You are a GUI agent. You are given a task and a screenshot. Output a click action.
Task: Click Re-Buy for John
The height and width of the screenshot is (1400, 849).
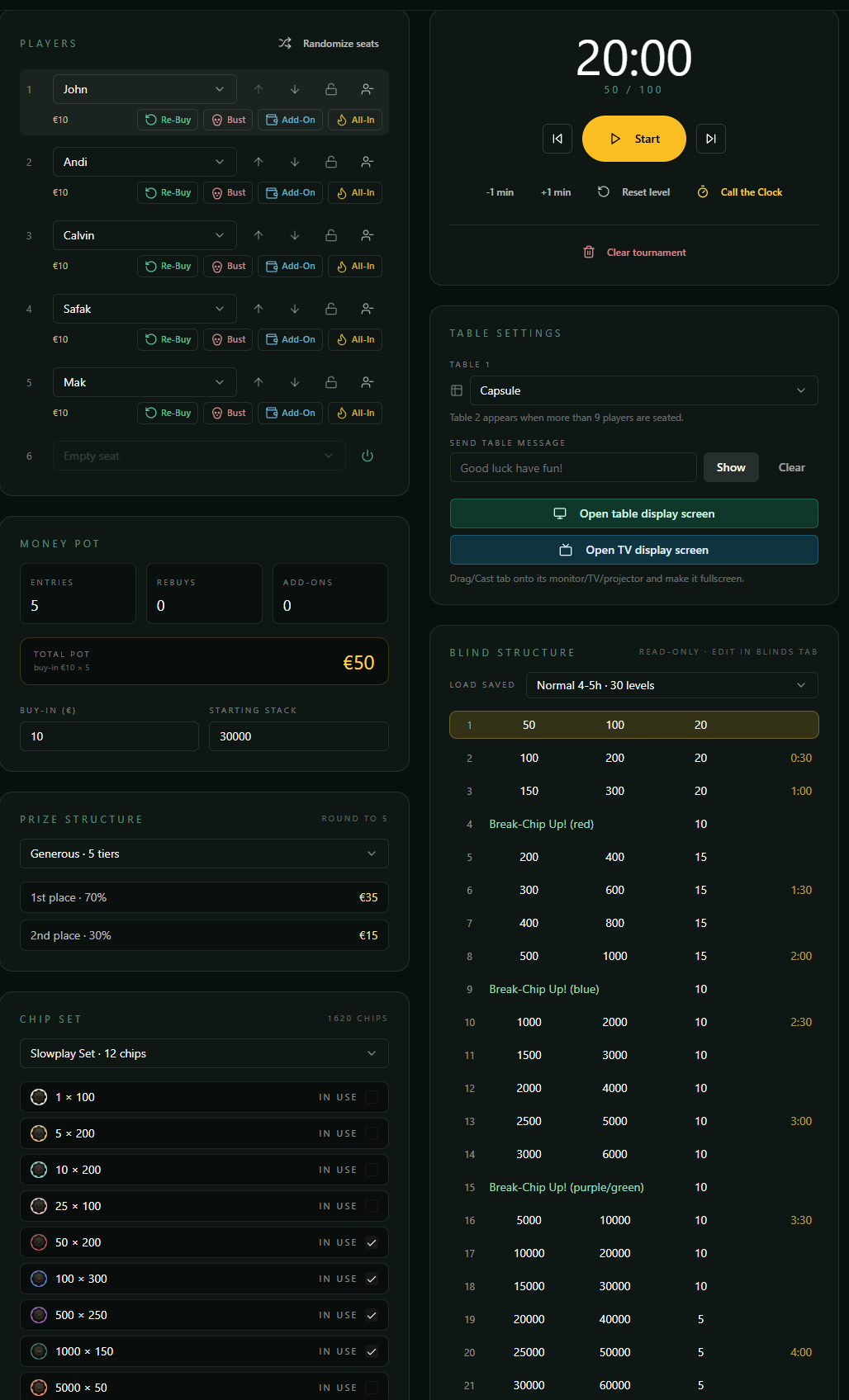[168, 120]
